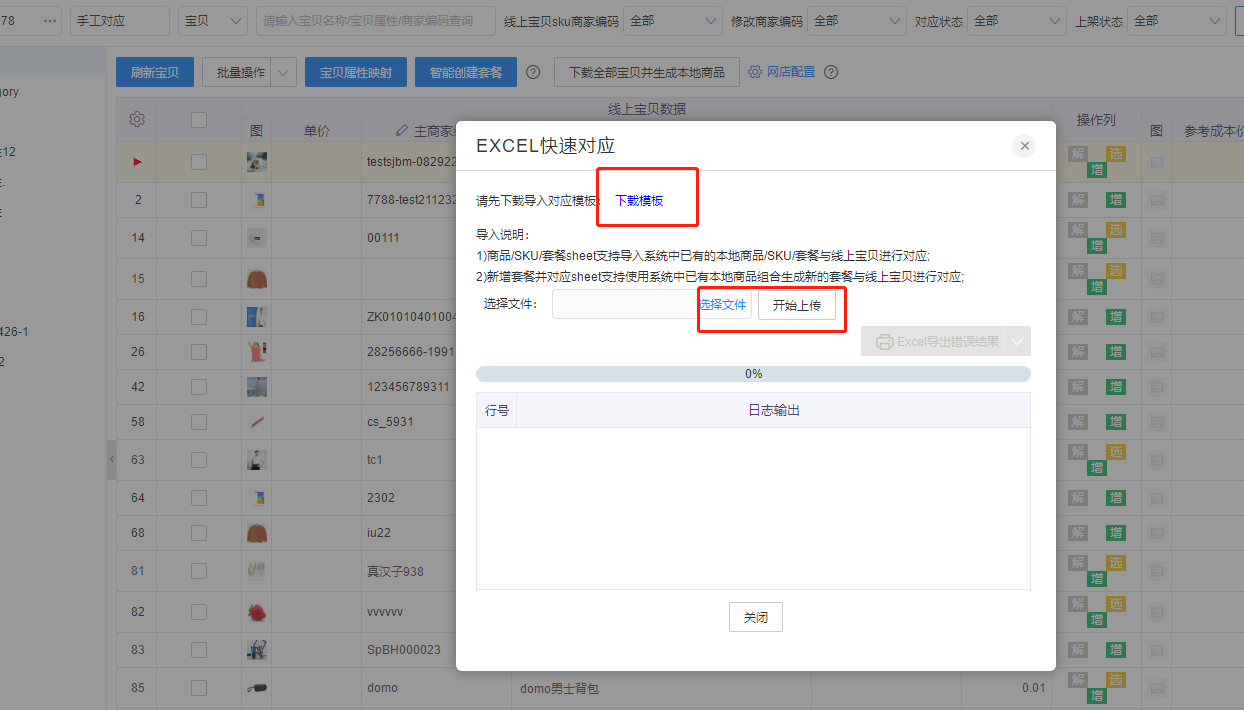Click the 宝贝名称 search input field
The image size is (1244, 710).
pos(376,20)
